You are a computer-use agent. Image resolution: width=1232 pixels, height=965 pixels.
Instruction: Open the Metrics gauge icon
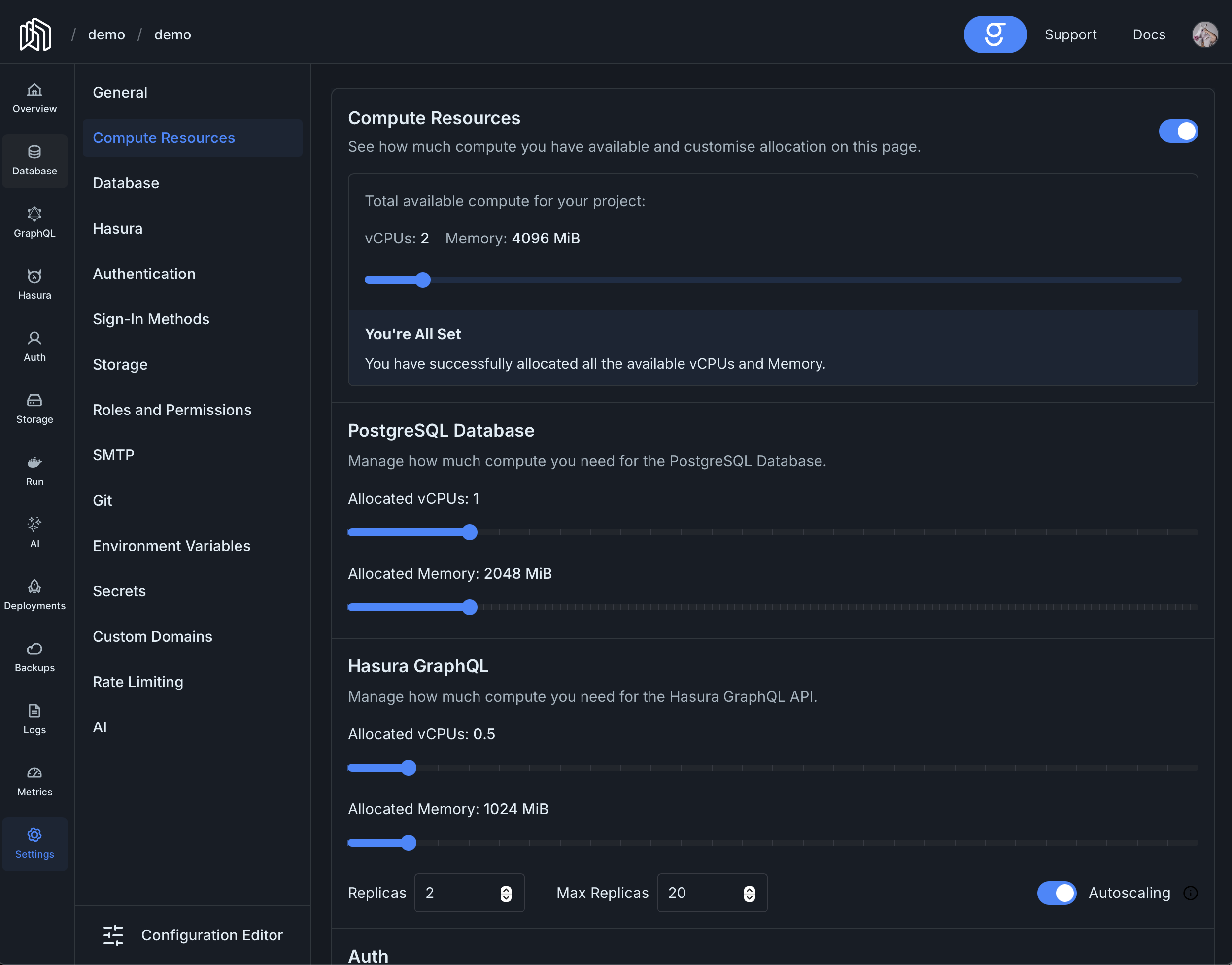coord(34,773)
